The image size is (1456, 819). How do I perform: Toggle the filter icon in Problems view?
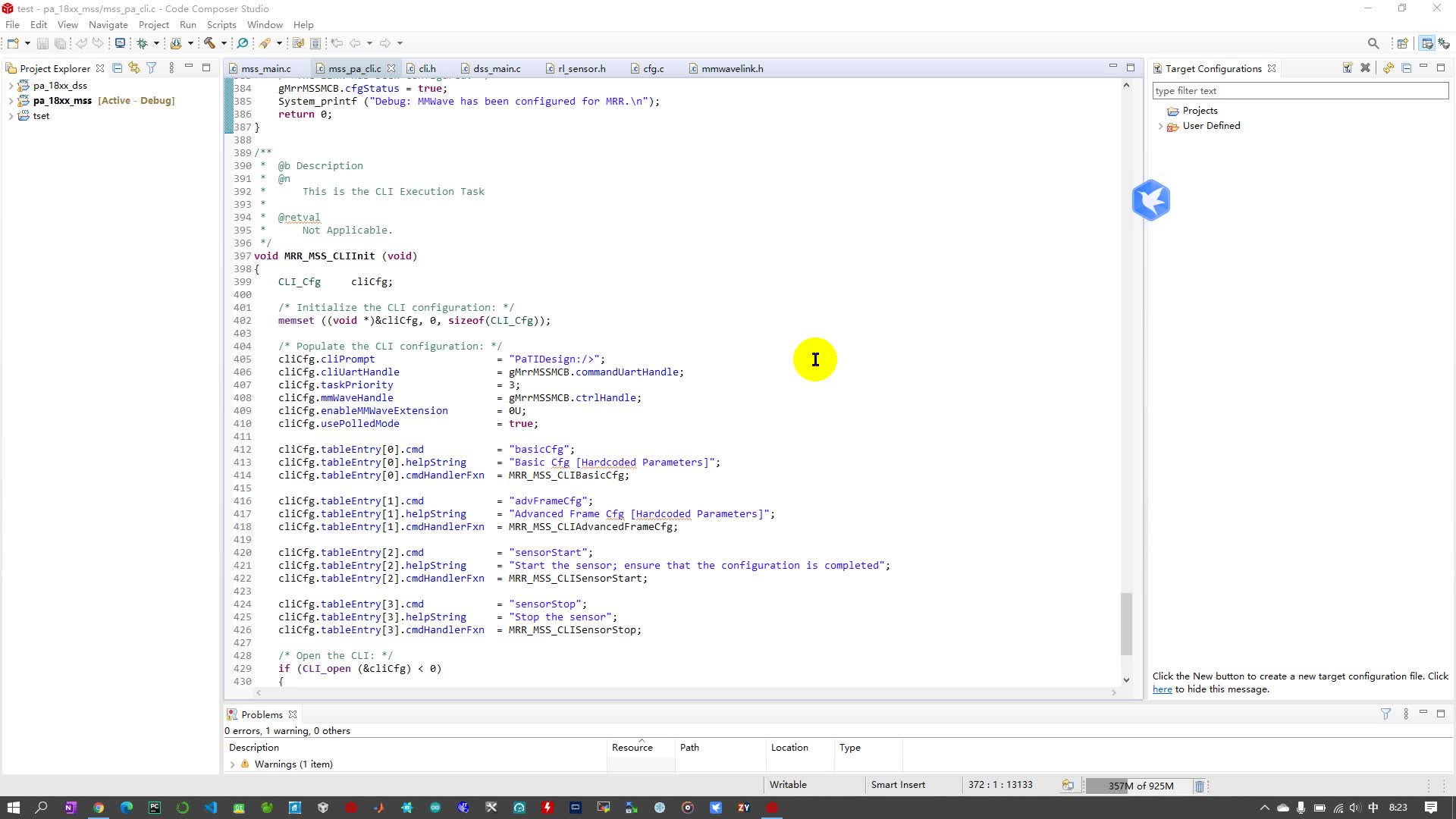[1385, 714]
